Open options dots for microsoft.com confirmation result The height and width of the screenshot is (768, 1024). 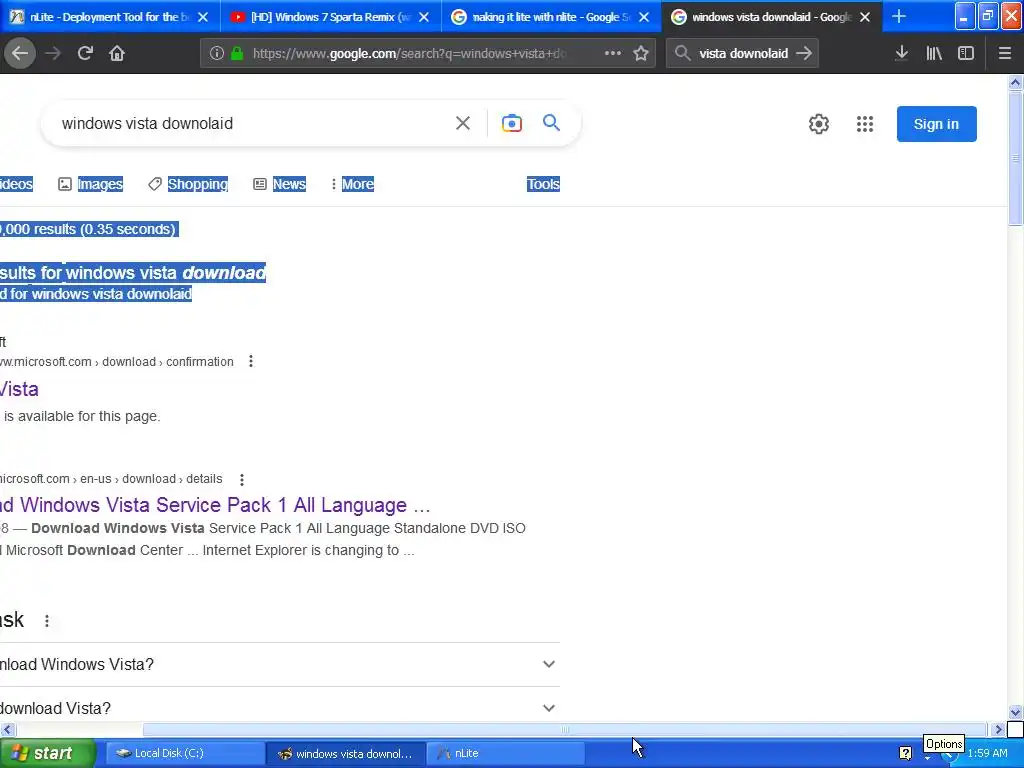point(251,361)
